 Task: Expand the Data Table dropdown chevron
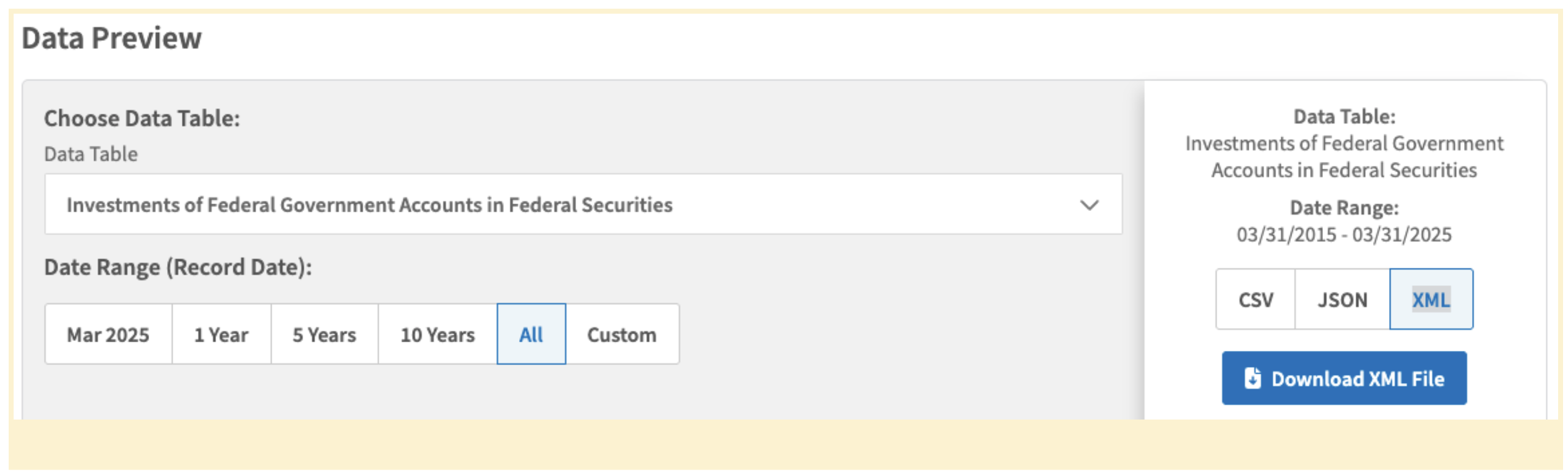click(x=1088, y=205)
